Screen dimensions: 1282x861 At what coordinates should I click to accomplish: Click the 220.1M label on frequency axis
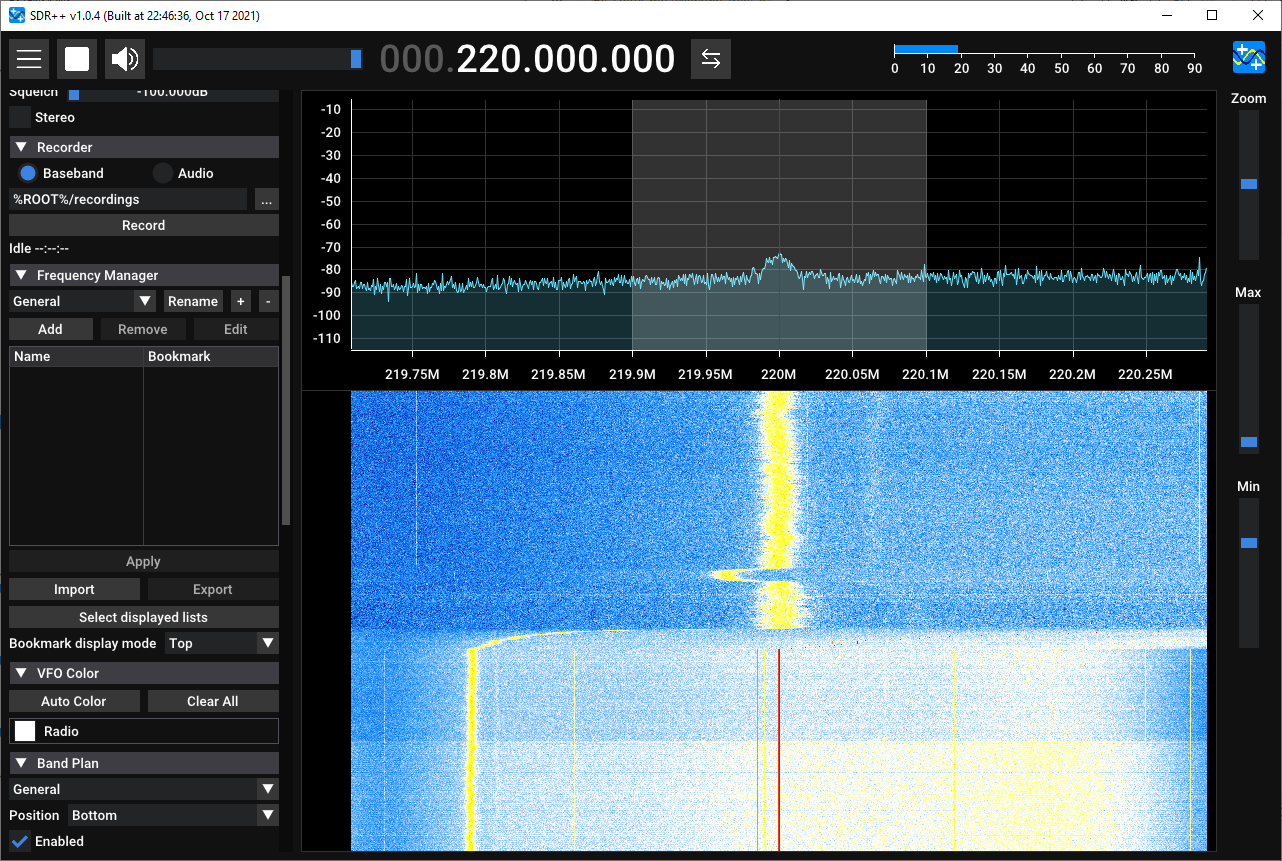tap(926, 374)
